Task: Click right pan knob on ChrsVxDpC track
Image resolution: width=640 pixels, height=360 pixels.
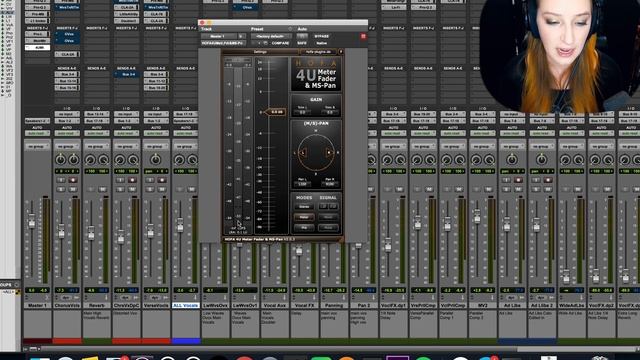Action: (133, 160)
